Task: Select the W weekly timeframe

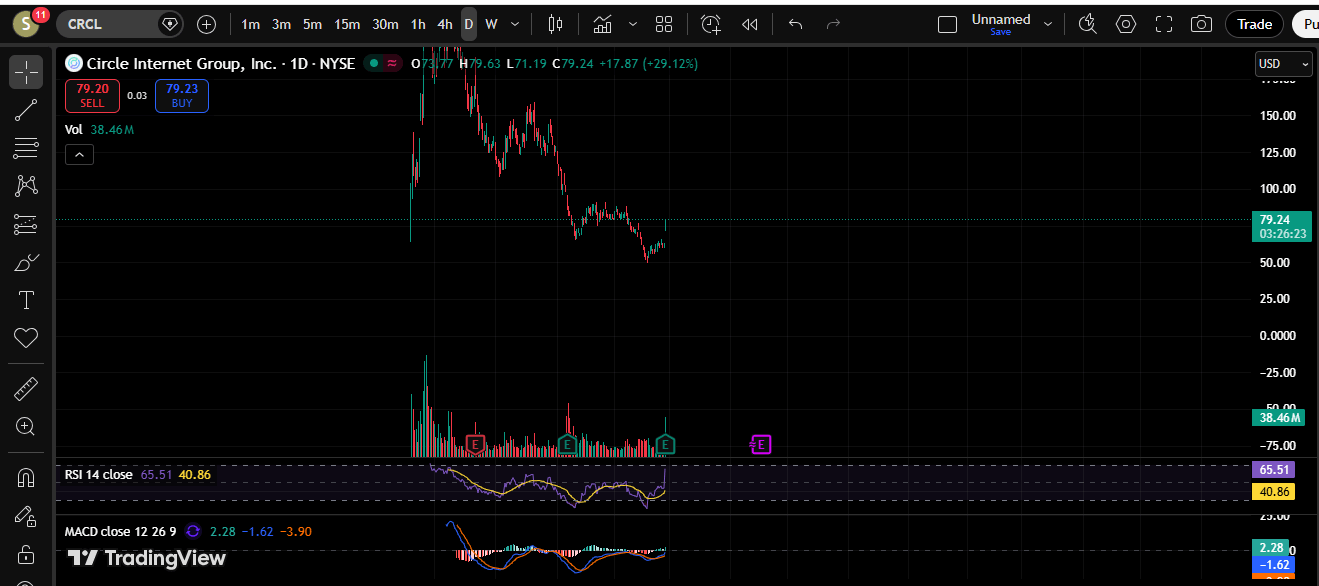Action: (x=491, y=24)
